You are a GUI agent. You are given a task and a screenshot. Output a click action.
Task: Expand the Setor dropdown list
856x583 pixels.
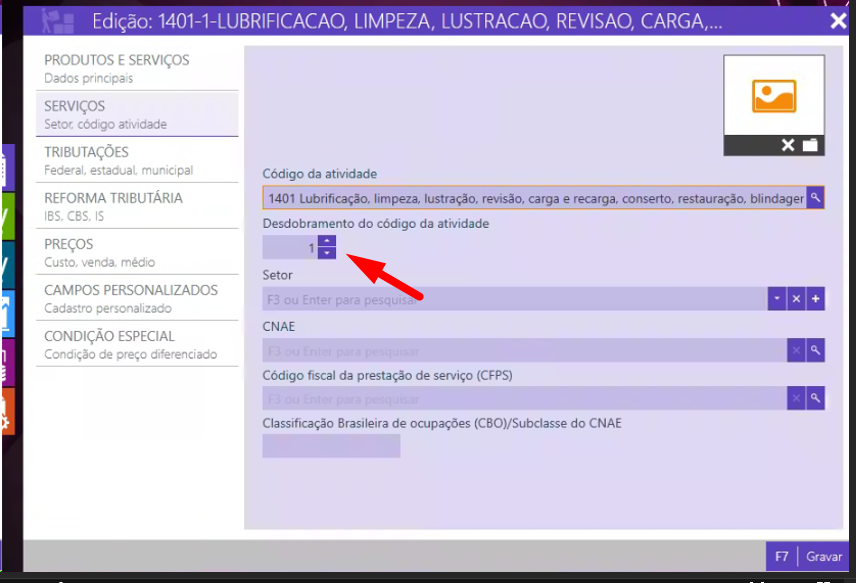[777, 299]
